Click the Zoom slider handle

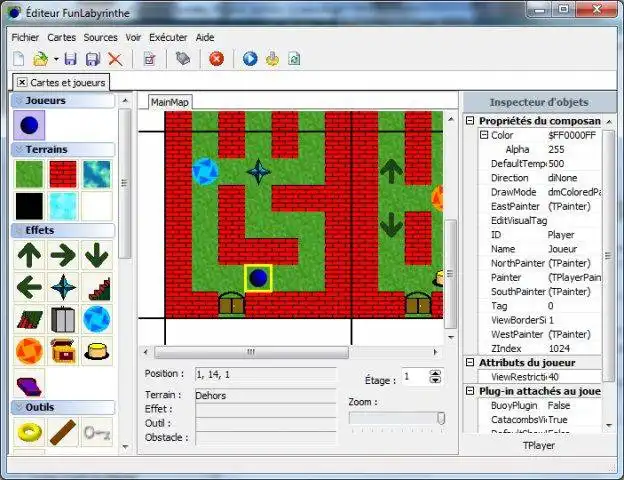coord(441,418)
